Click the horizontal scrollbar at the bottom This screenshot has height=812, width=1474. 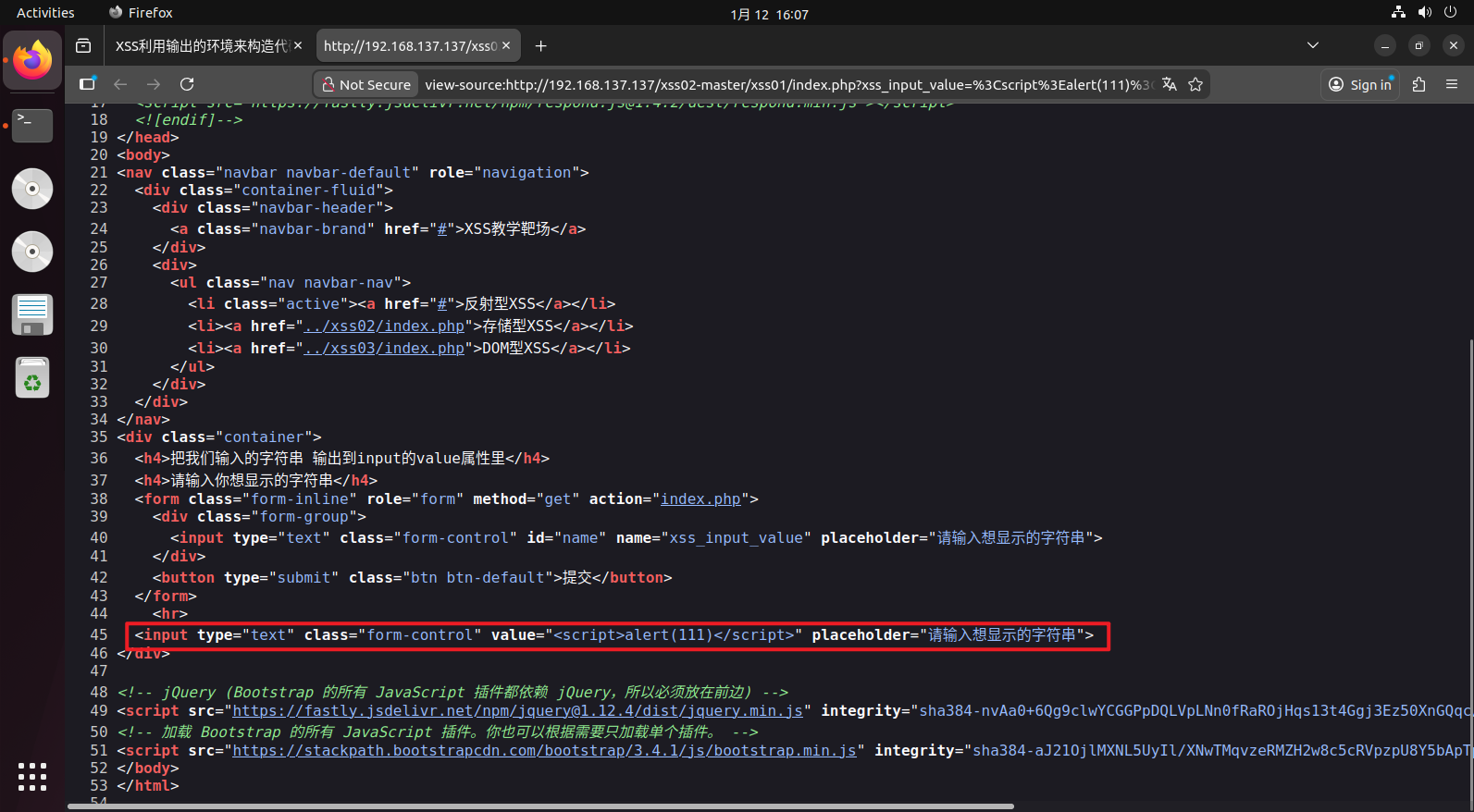click(x=541, y=806)
